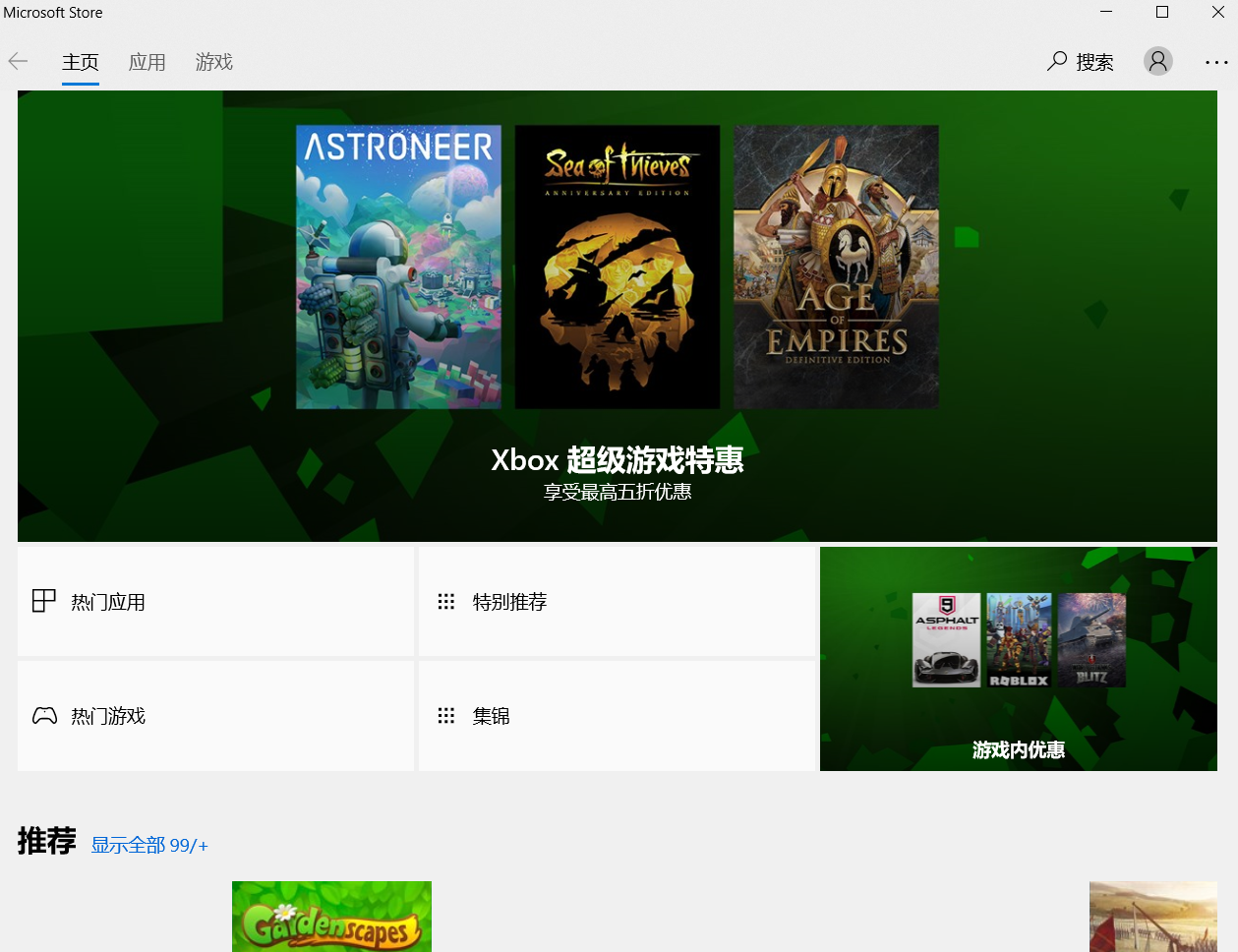
Task: Maximize the Microsoft Store window
Action: tap(1162, 12)
